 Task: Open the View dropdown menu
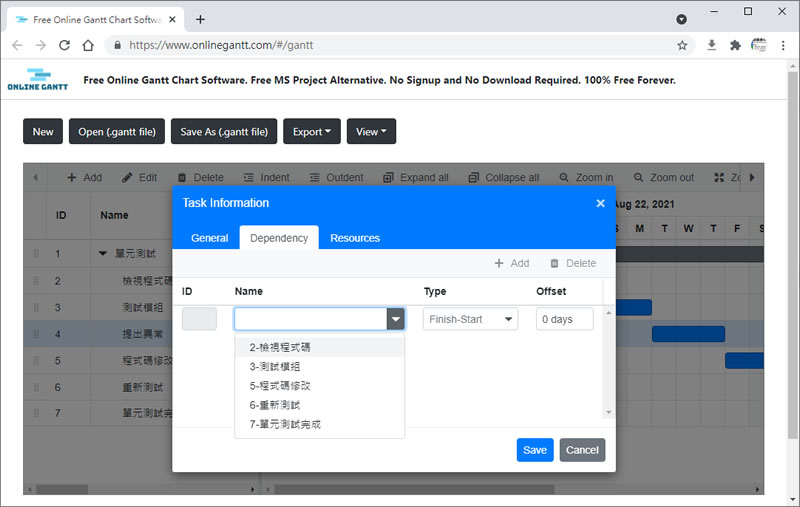coord(371,132)
